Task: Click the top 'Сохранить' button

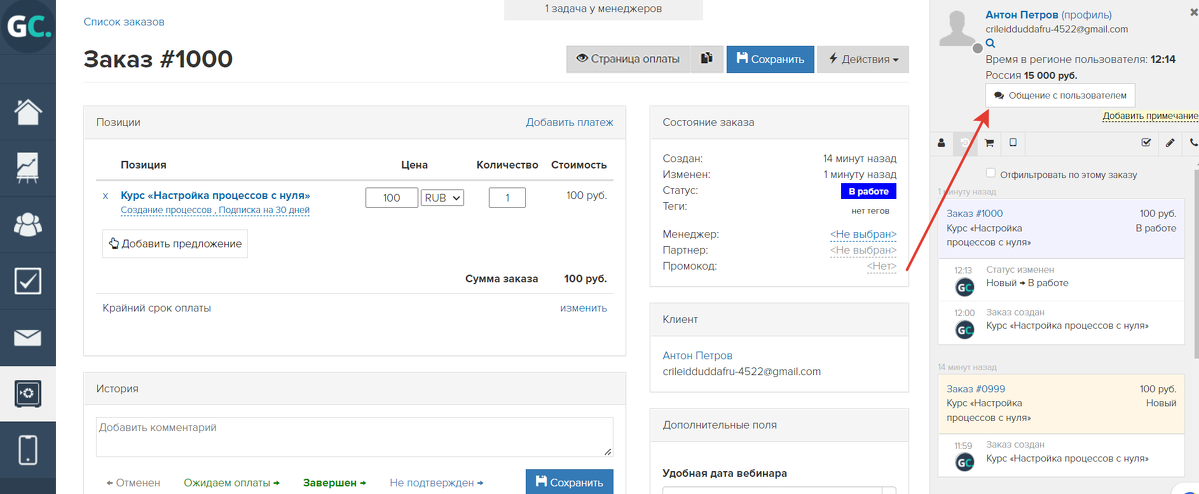Action: click(770, 59)
